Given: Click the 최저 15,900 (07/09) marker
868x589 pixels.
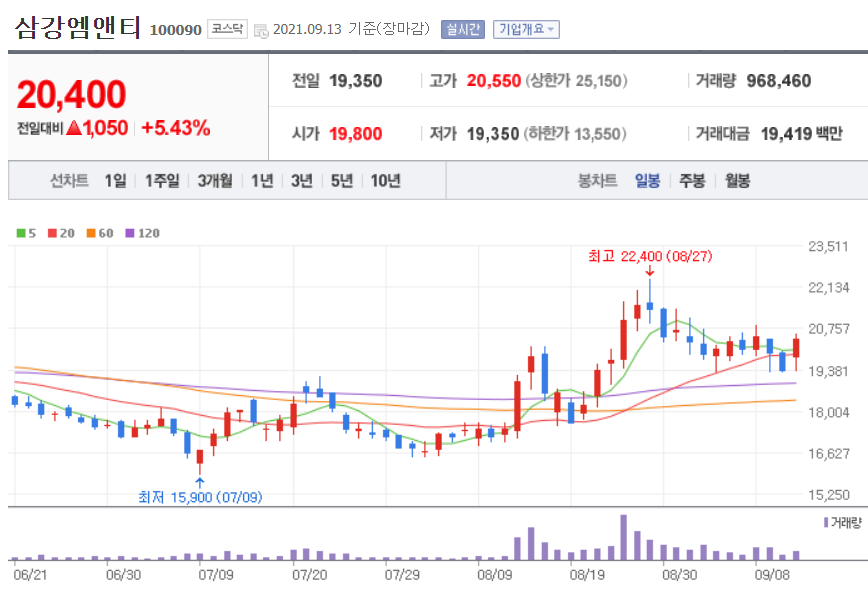Looking at the screenshot, I should point(200,497).
